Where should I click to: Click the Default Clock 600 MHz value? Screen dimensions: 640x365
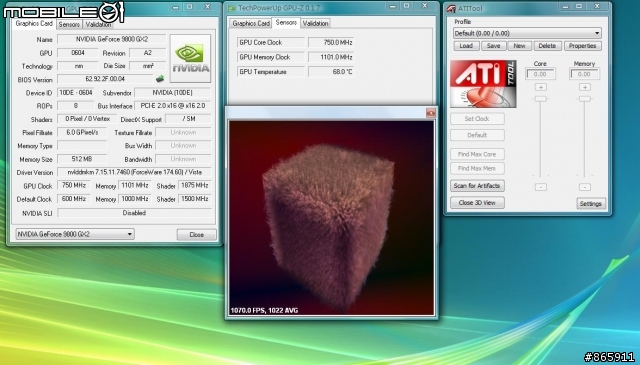tap(73, 199)
